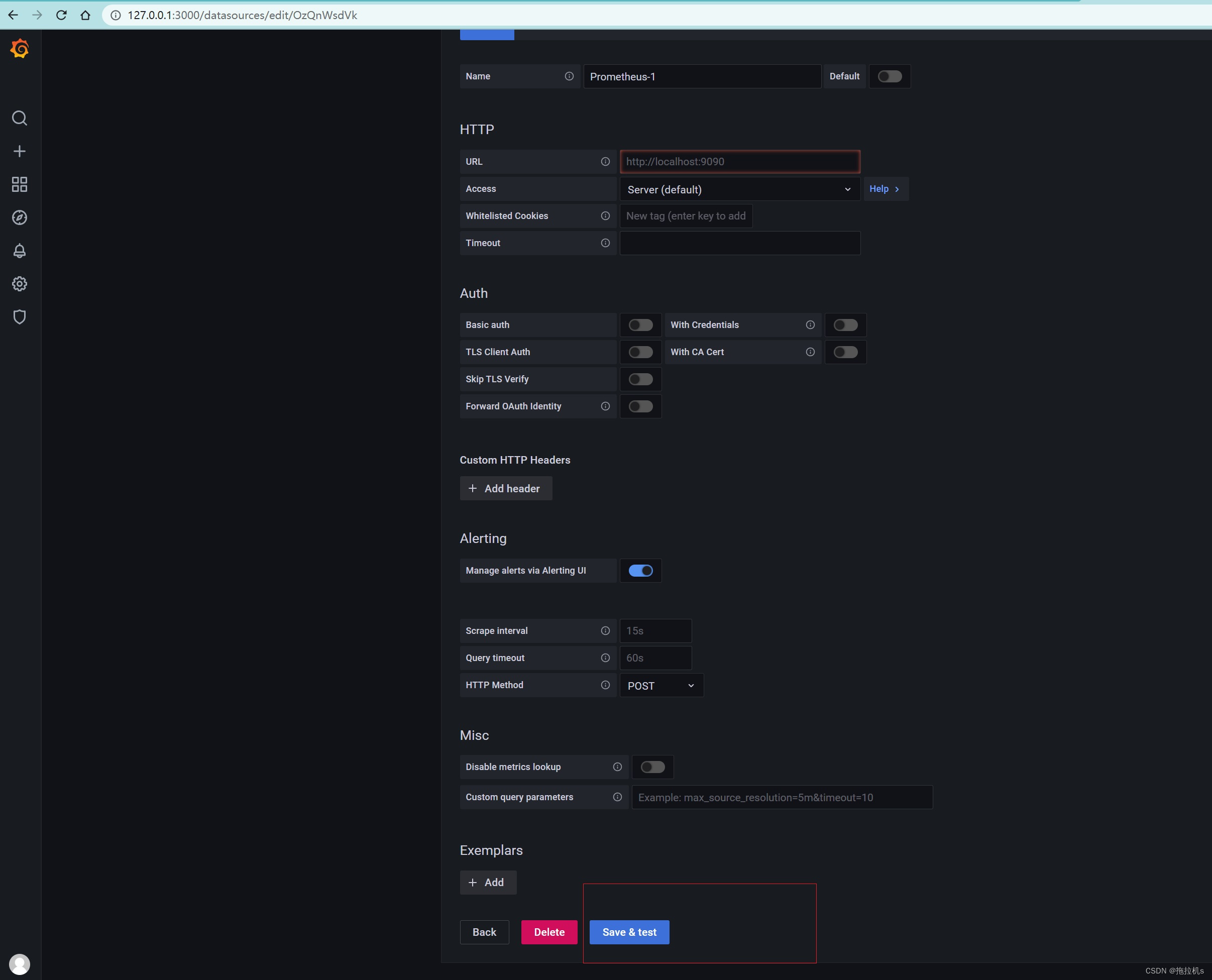Image resolution: width=1212 pixels, height=980 pixels.
Task: Click the Add header button
Action: click(506, 488)
